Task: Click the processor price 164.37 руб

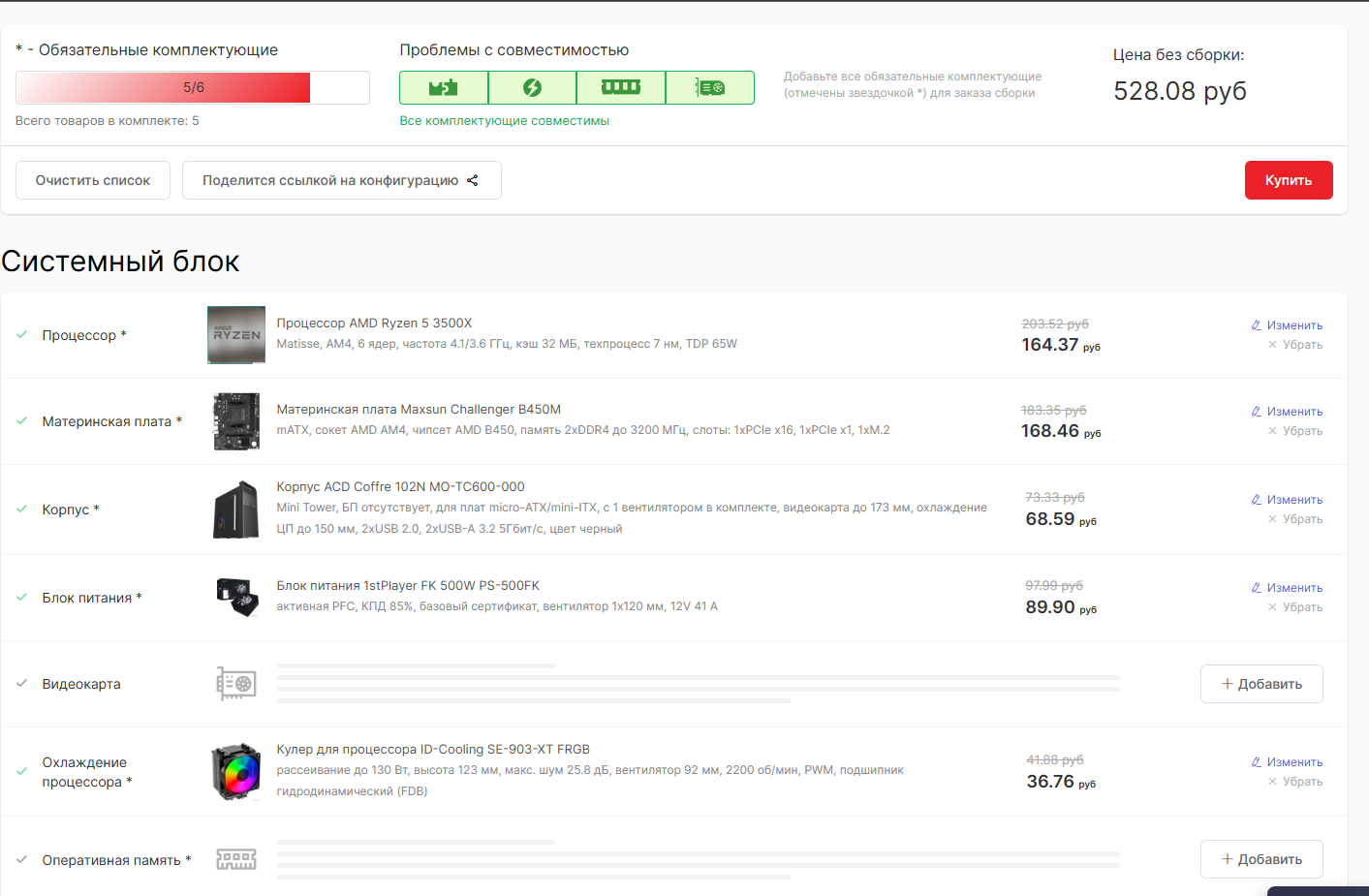Action: pos(1061,345)
